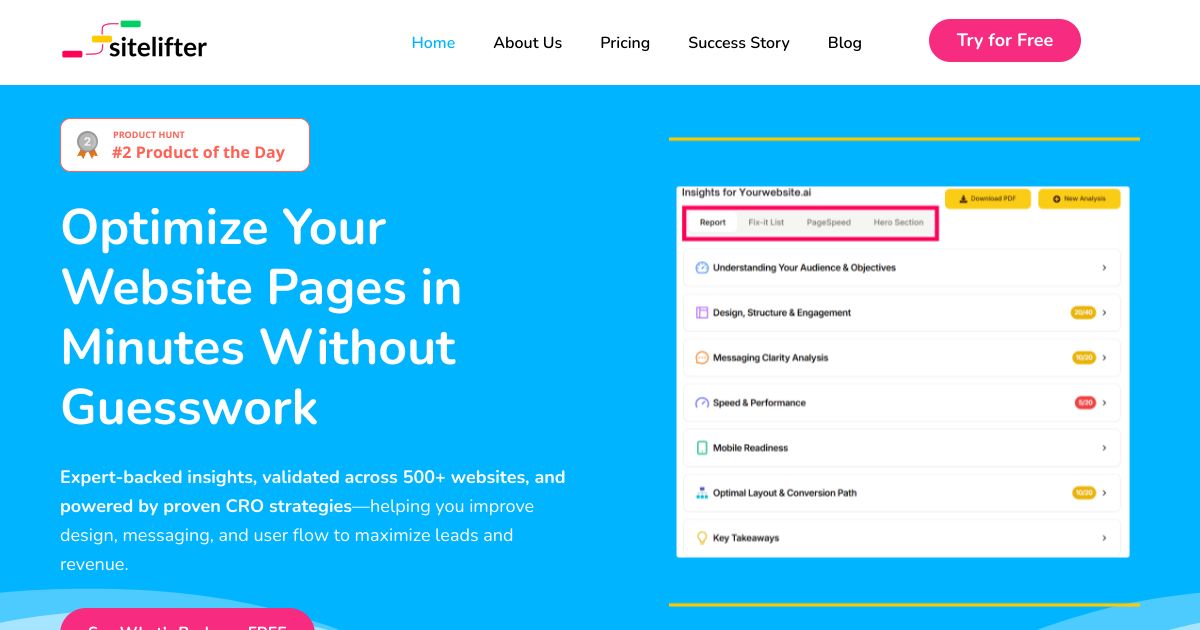Click the Download PDF button
1200x630 pixels.
tap(988, 199)
